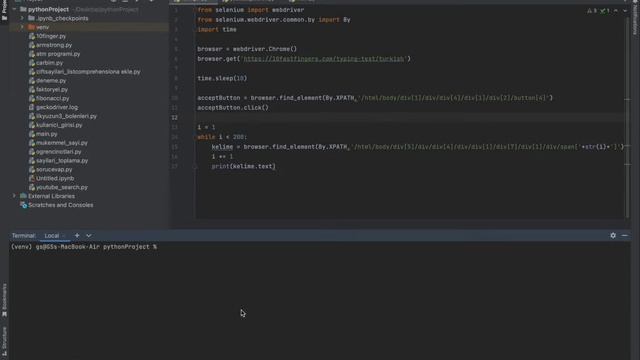Open atm programi.py file
Screen dimensions: 640x360
(x=58, y=54)
